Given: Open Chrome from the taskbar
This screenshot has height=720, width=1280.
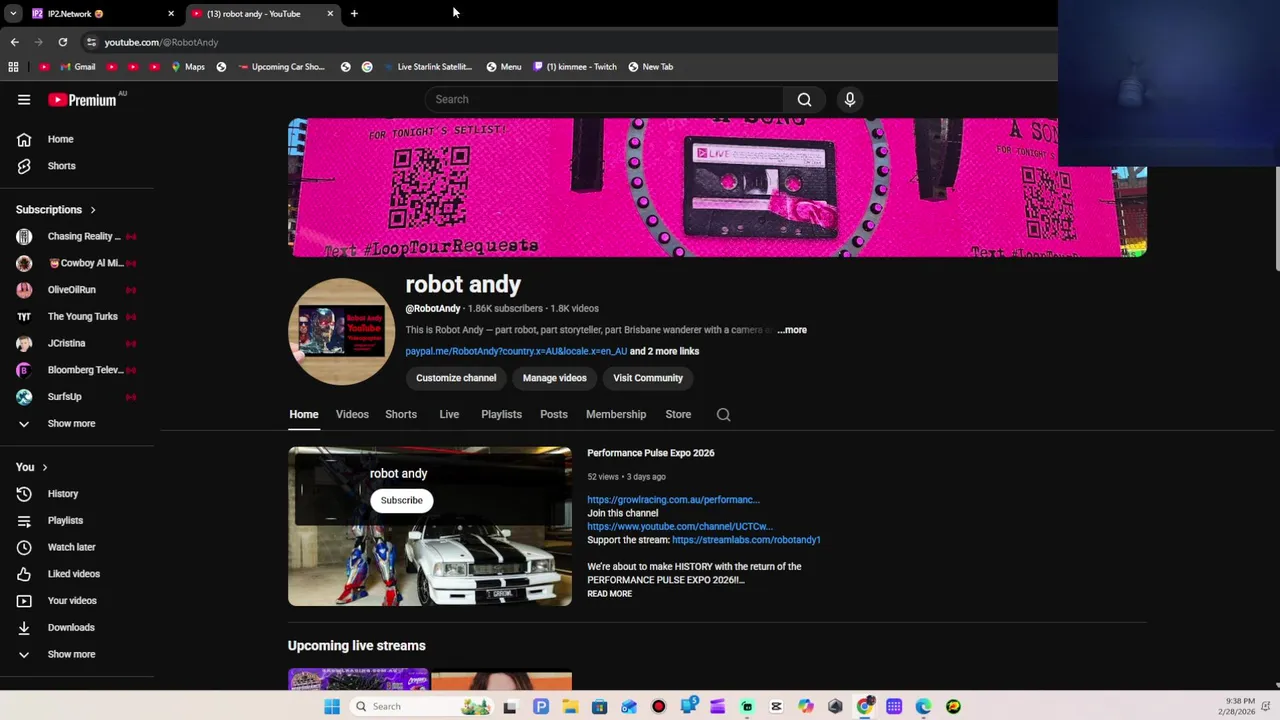Looking at the screenshot, I should coord(865,706).
